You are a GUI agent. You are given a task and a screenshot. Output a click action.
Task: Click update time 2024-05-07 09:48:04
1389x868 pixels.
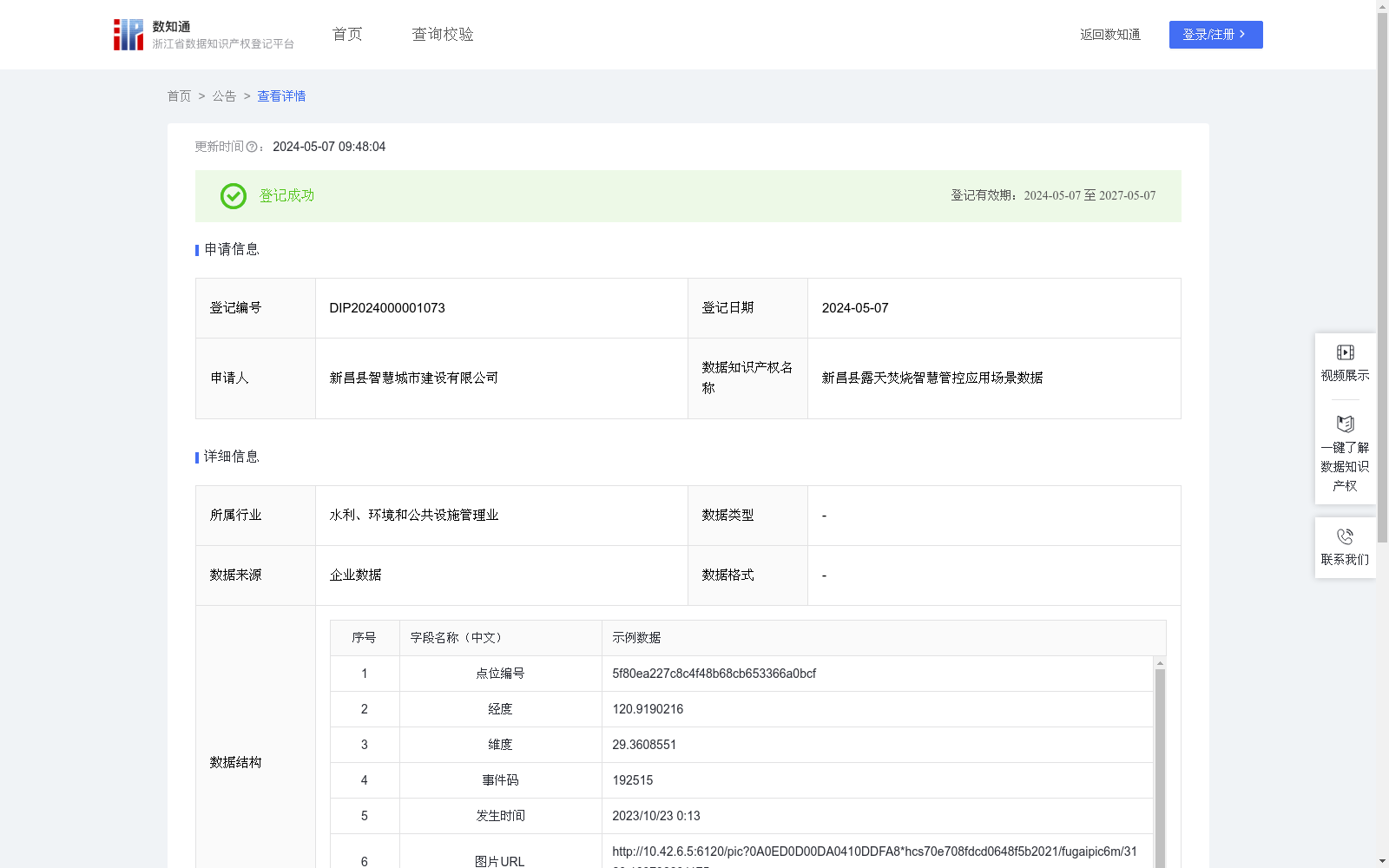click(x=329, y=148)
